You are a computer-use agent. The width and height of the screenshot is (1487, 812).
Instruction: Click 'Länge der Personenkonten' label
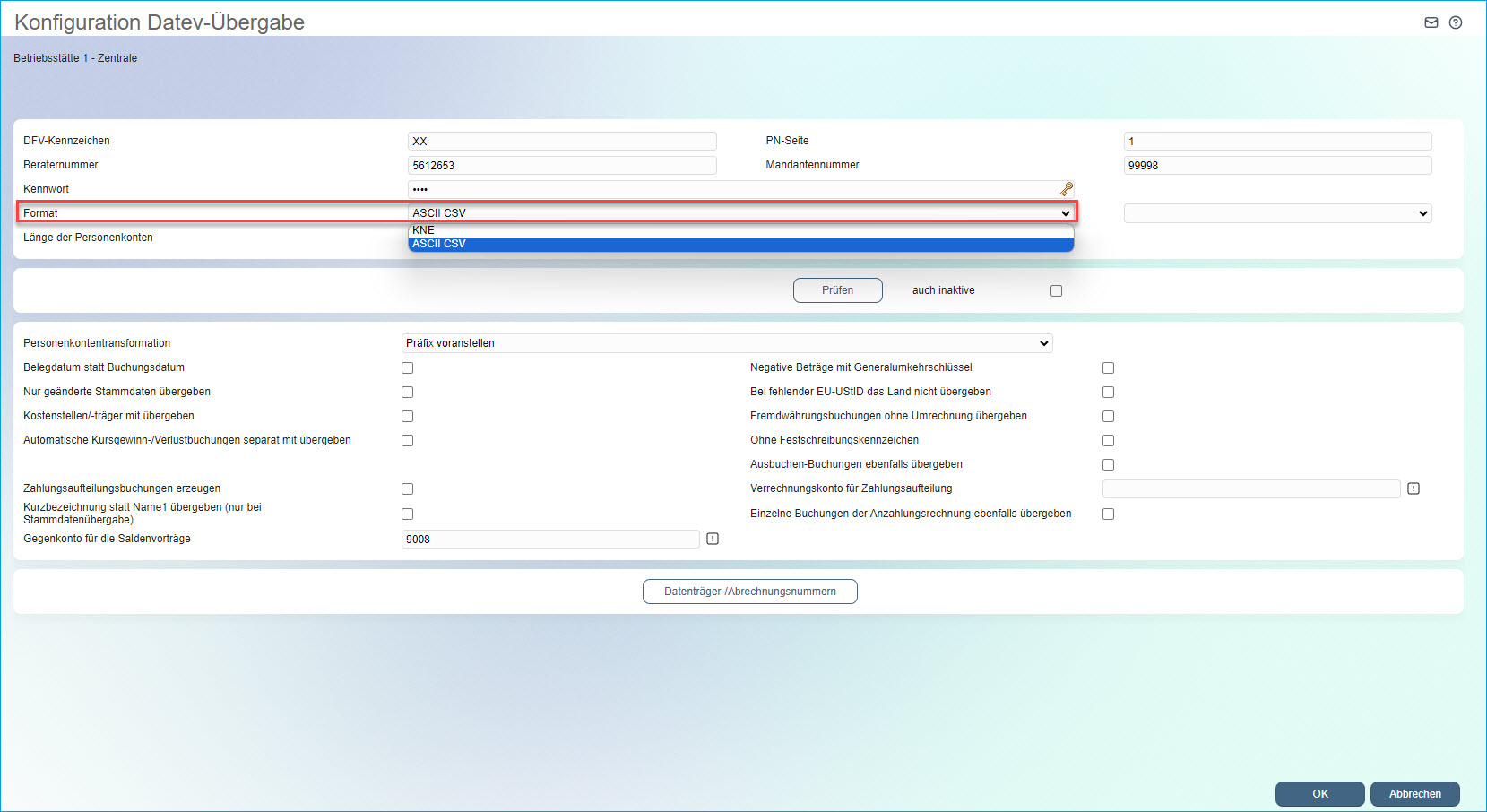(88, 238)
